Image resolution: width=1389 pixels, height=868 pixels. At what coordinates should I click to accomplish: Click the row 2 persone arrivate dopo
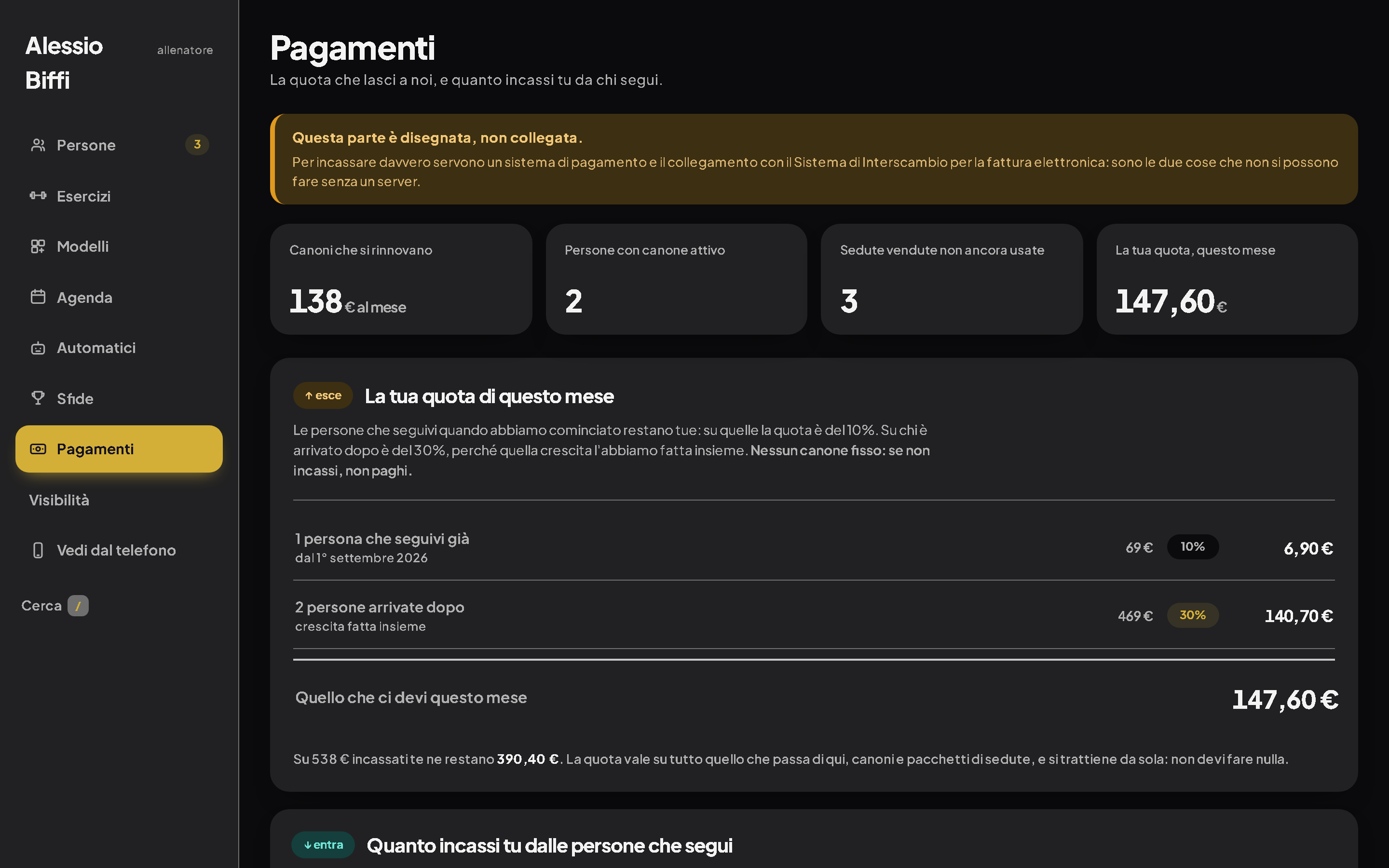point(814,615)
